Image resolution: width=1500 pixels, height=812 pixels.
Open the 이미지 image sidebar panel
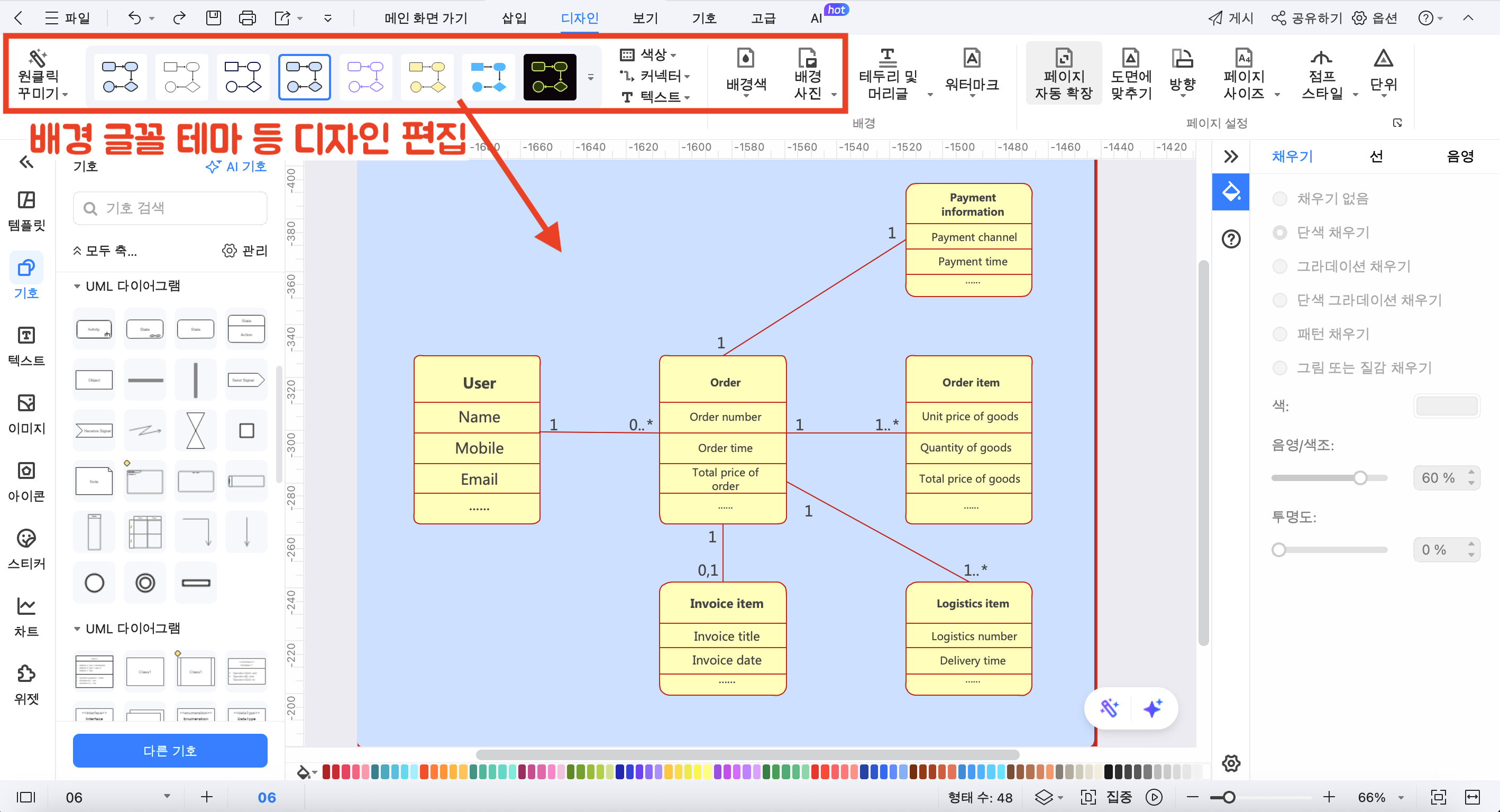coord(26,413)
